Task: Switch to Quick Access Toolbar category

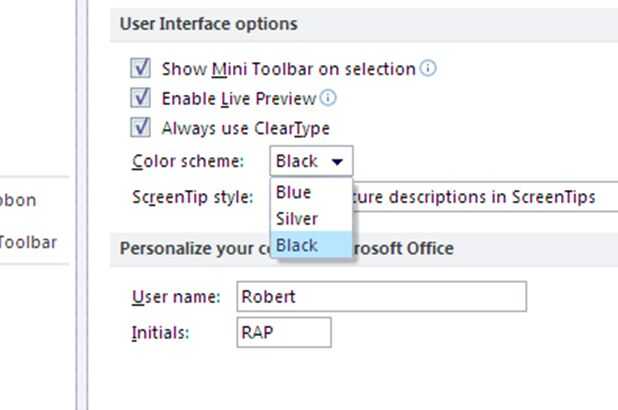Action: [28, 242]
